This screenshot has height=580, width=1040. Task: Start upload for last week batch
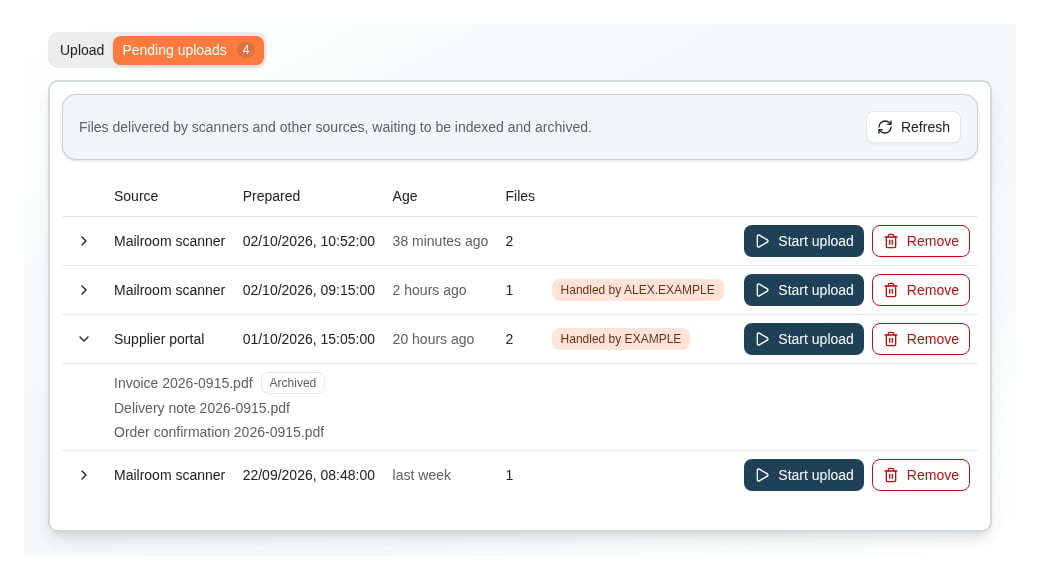pos(804,475)
